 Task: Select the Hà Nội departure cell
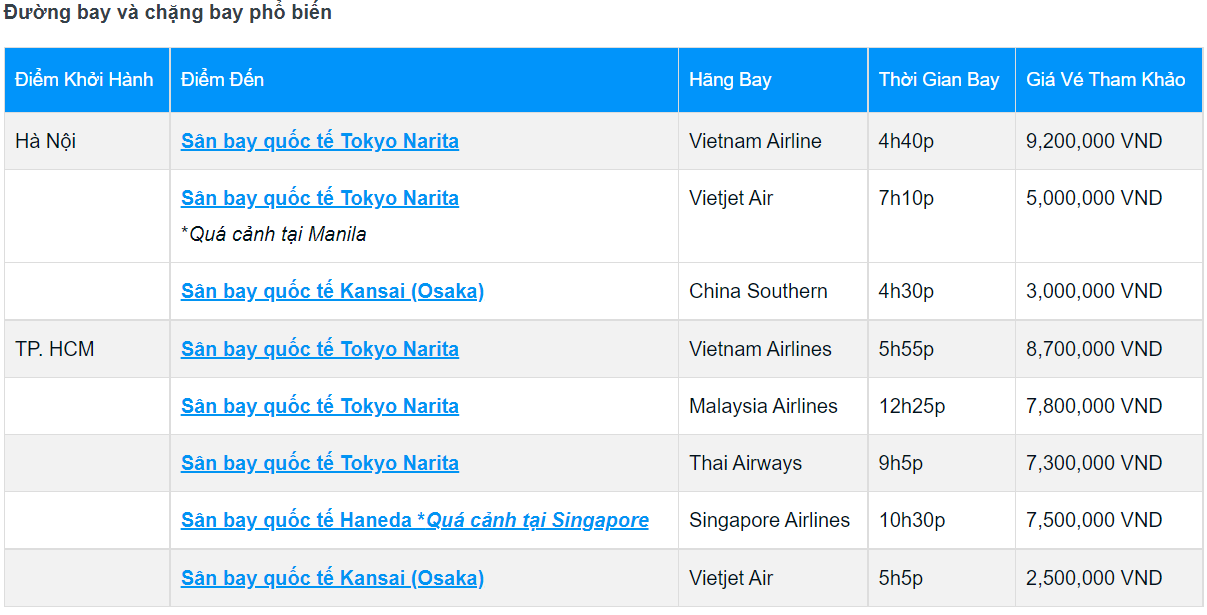tap(46, 141)
